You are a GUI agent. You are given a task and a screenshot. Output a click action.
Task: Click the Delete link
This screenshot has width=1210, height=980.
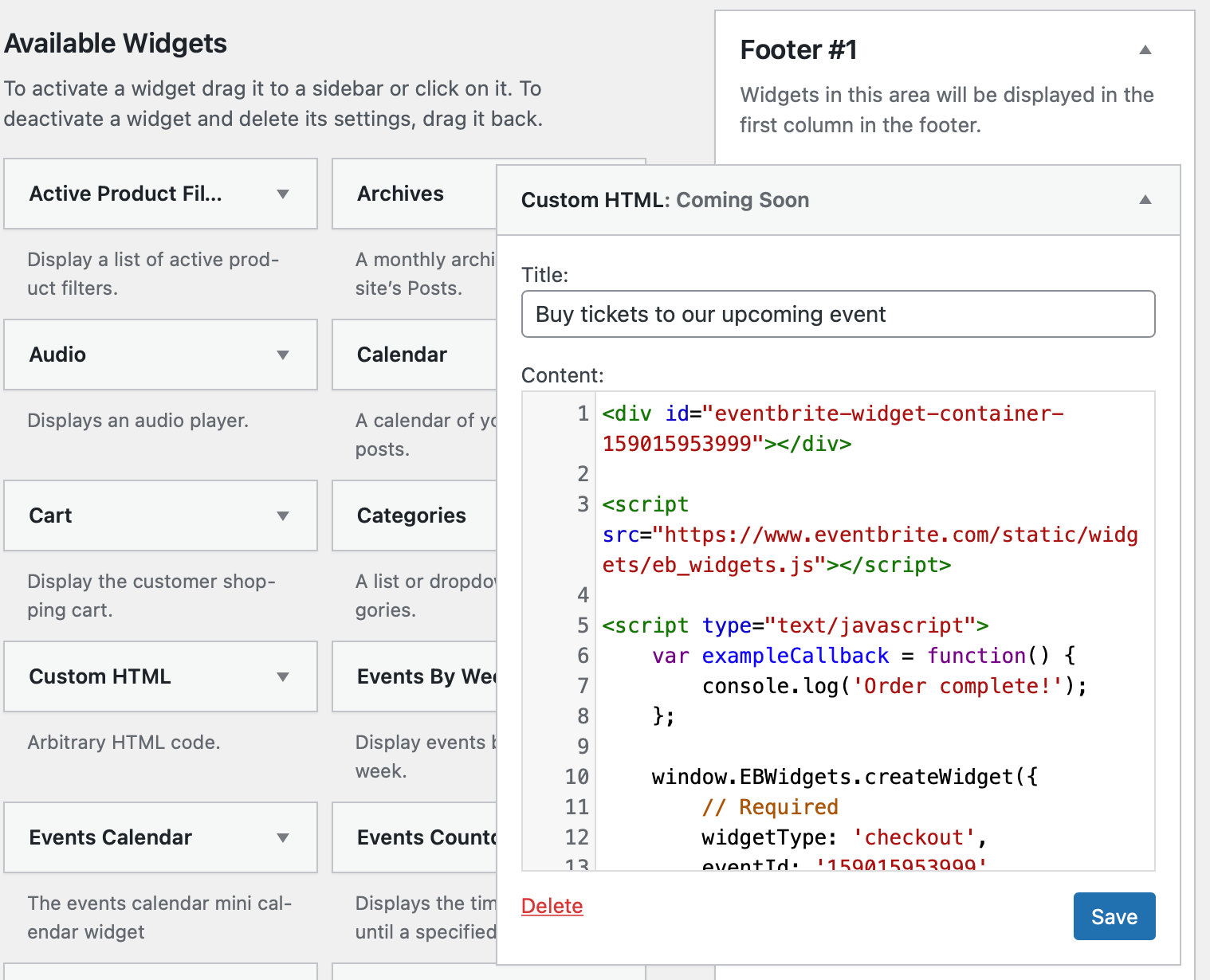pos(552,906)
